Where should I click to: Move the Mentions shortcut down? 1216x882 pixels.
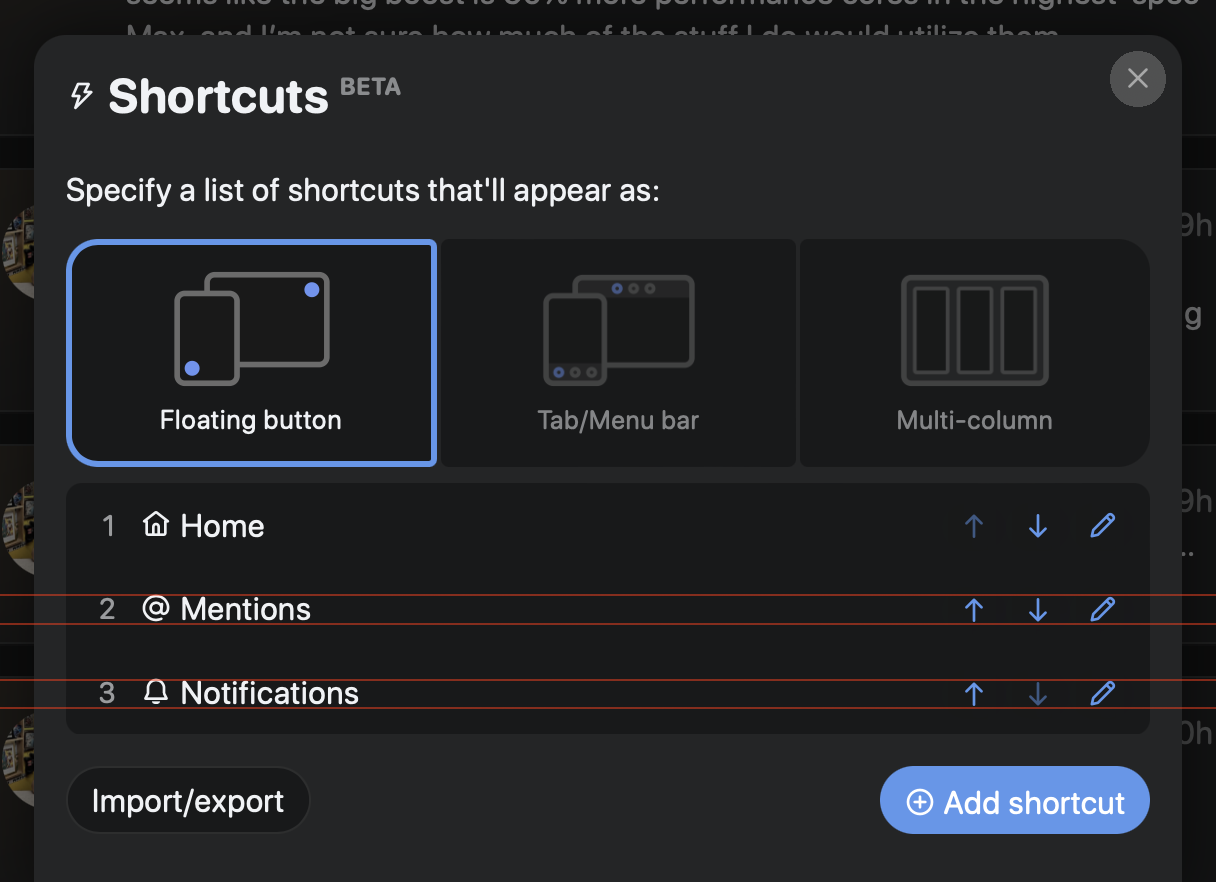1038,608
